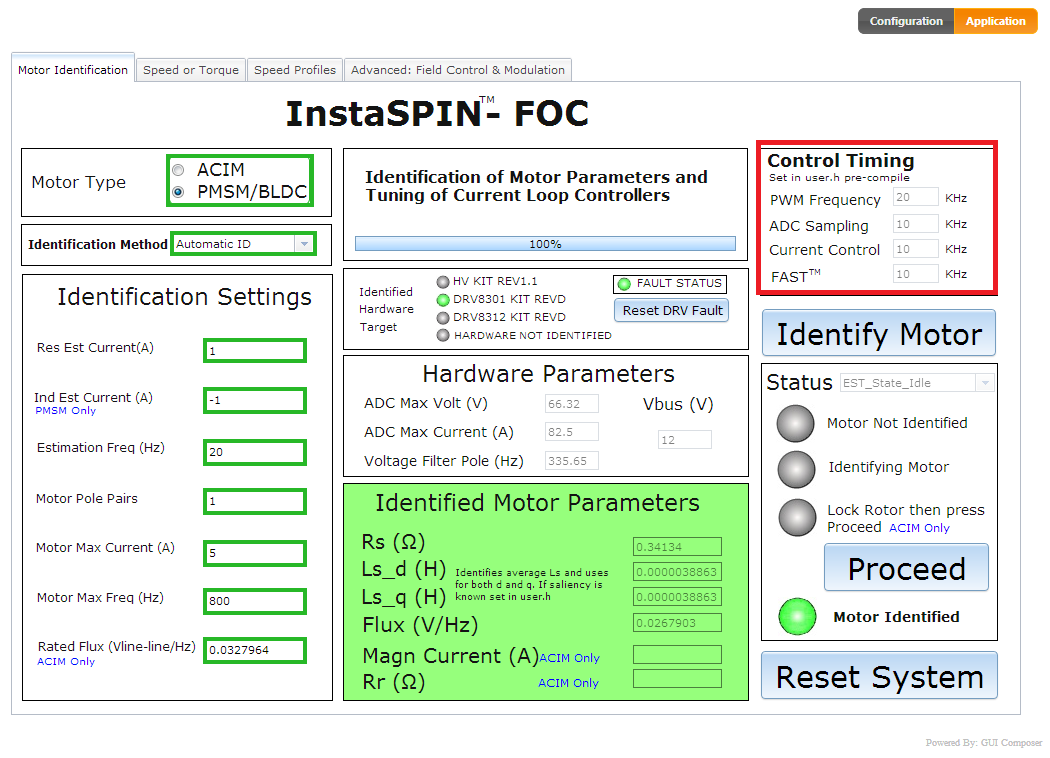Click the Motor Max Current input field
Viewport: 1050px width, 758px height.
254,553
